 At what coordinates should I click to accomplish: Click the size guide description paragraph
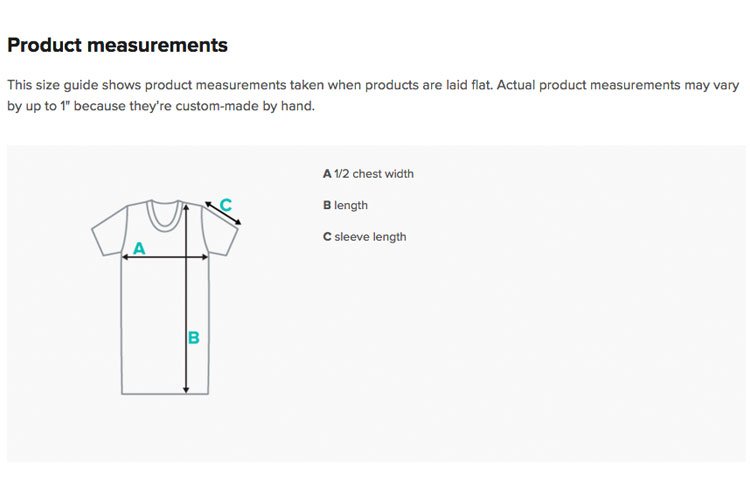(373, 95)
